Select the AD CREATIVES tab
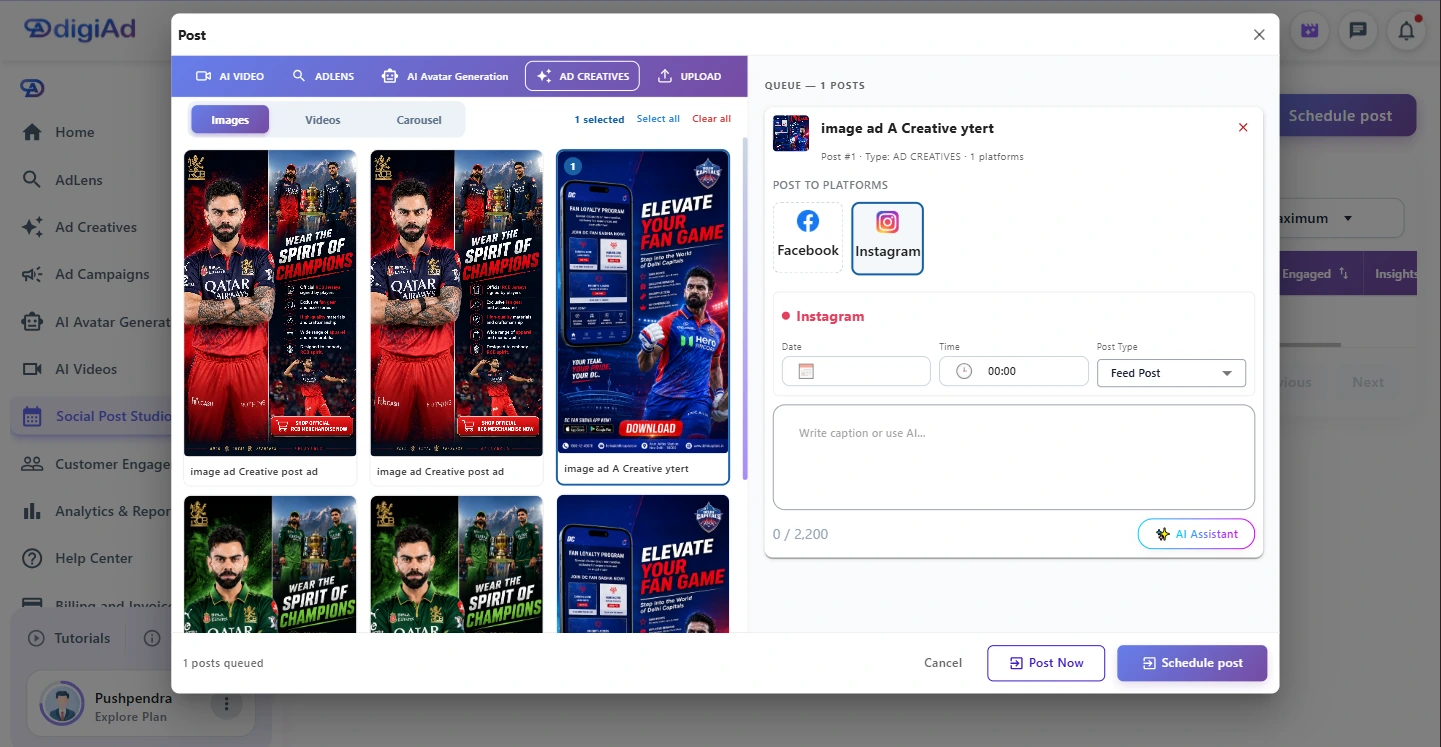 pyautogui.click(x=582, y=76)
